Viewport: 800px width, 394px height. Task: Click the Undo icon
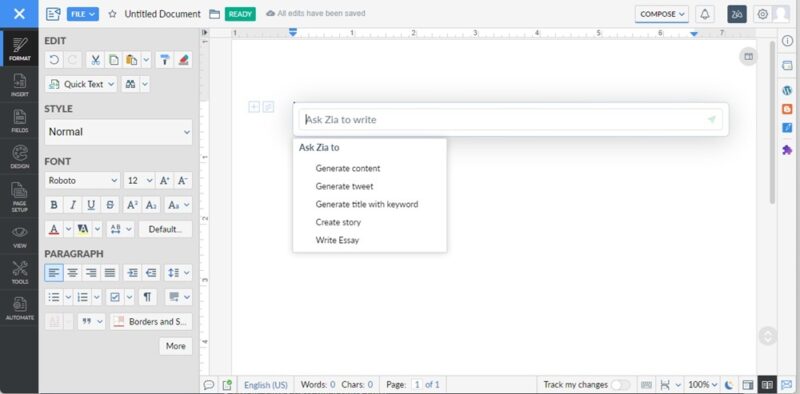coord(54,60)
